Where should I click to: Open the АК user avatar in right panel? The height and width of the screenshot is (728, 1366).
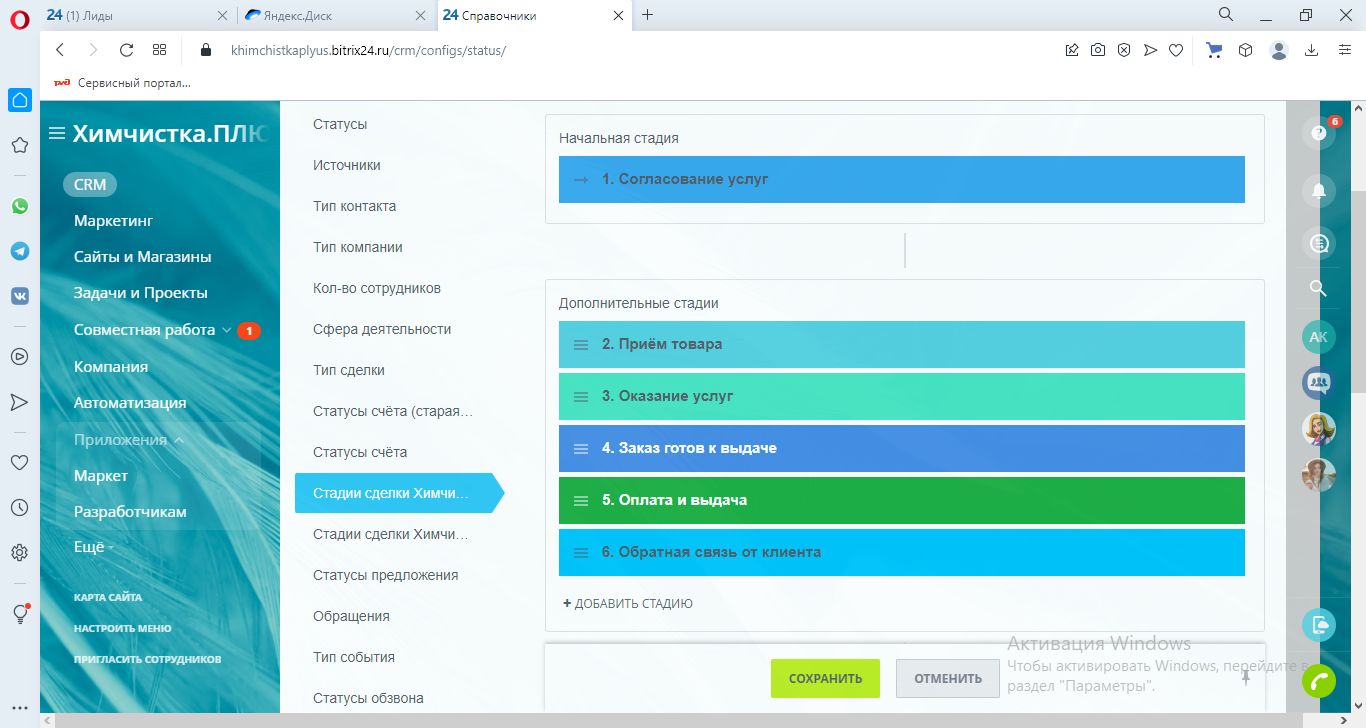click(x=1319, y=337)
